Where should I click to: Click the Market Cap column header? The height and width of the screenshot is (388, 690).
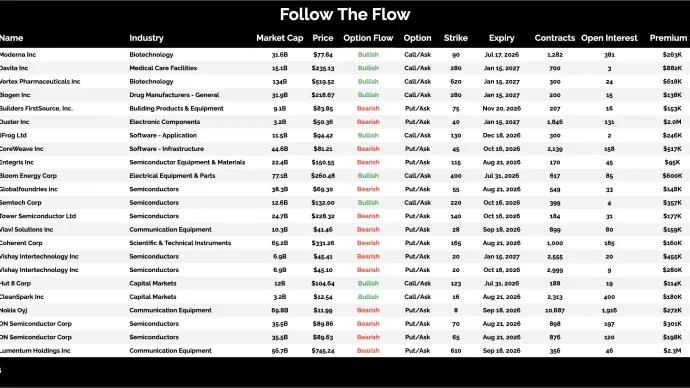pyautogui.click(x=279, y=38)
